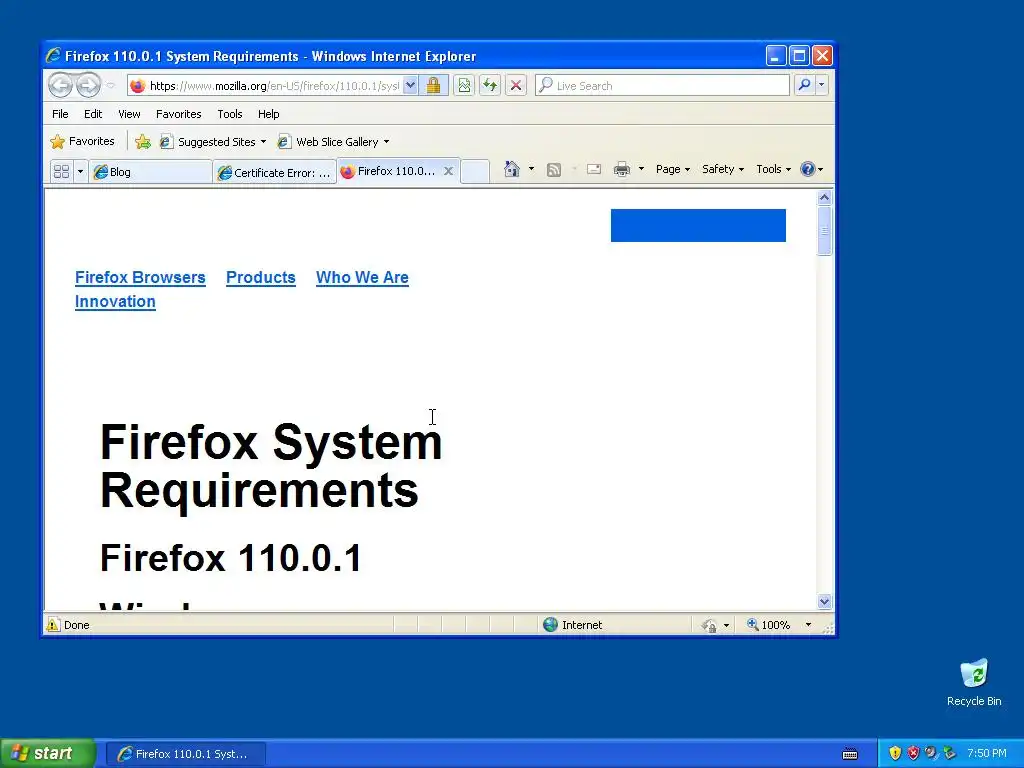The height and width of the screenshot is (768, 1024).
Task: Open the Help menu
Action: click(268, 114)
